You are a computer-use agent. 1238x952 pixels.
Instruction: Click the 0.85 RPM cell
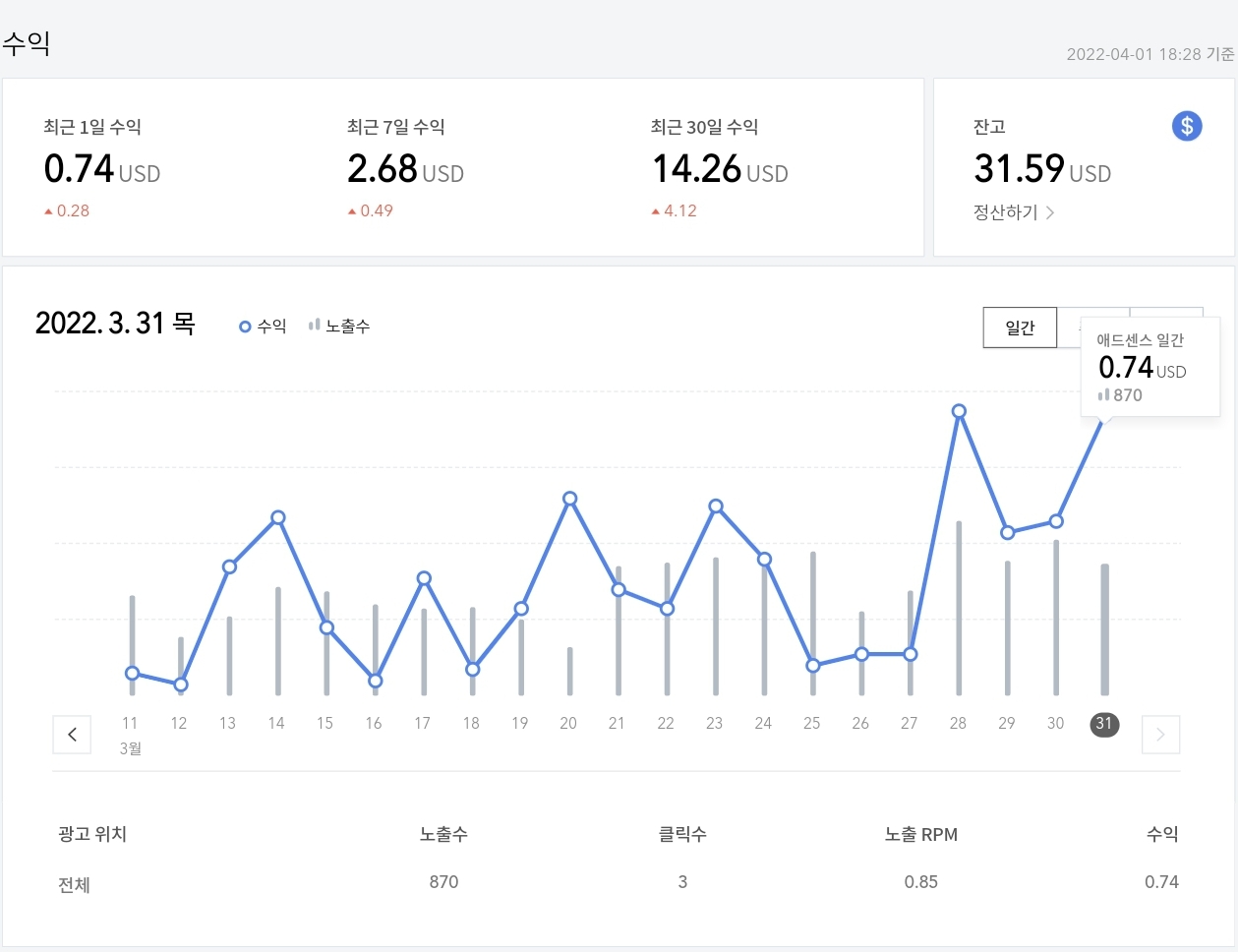(921, 882)
